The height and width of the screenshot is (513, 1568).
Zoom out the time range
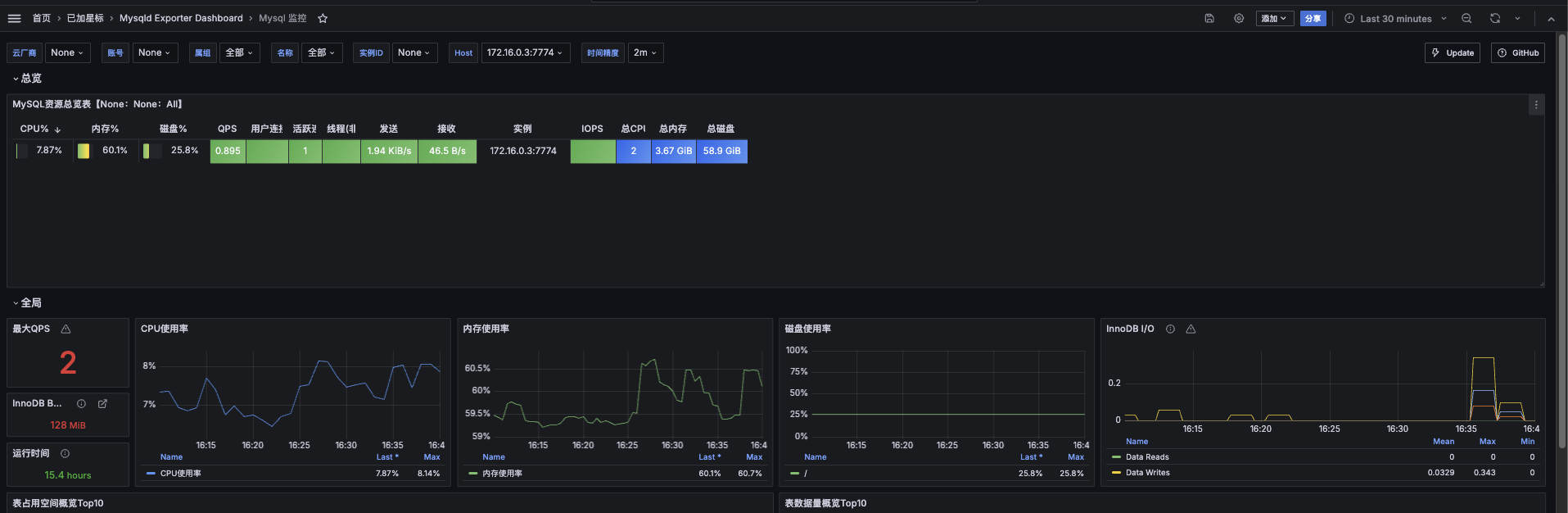[x=1466, y=18]
